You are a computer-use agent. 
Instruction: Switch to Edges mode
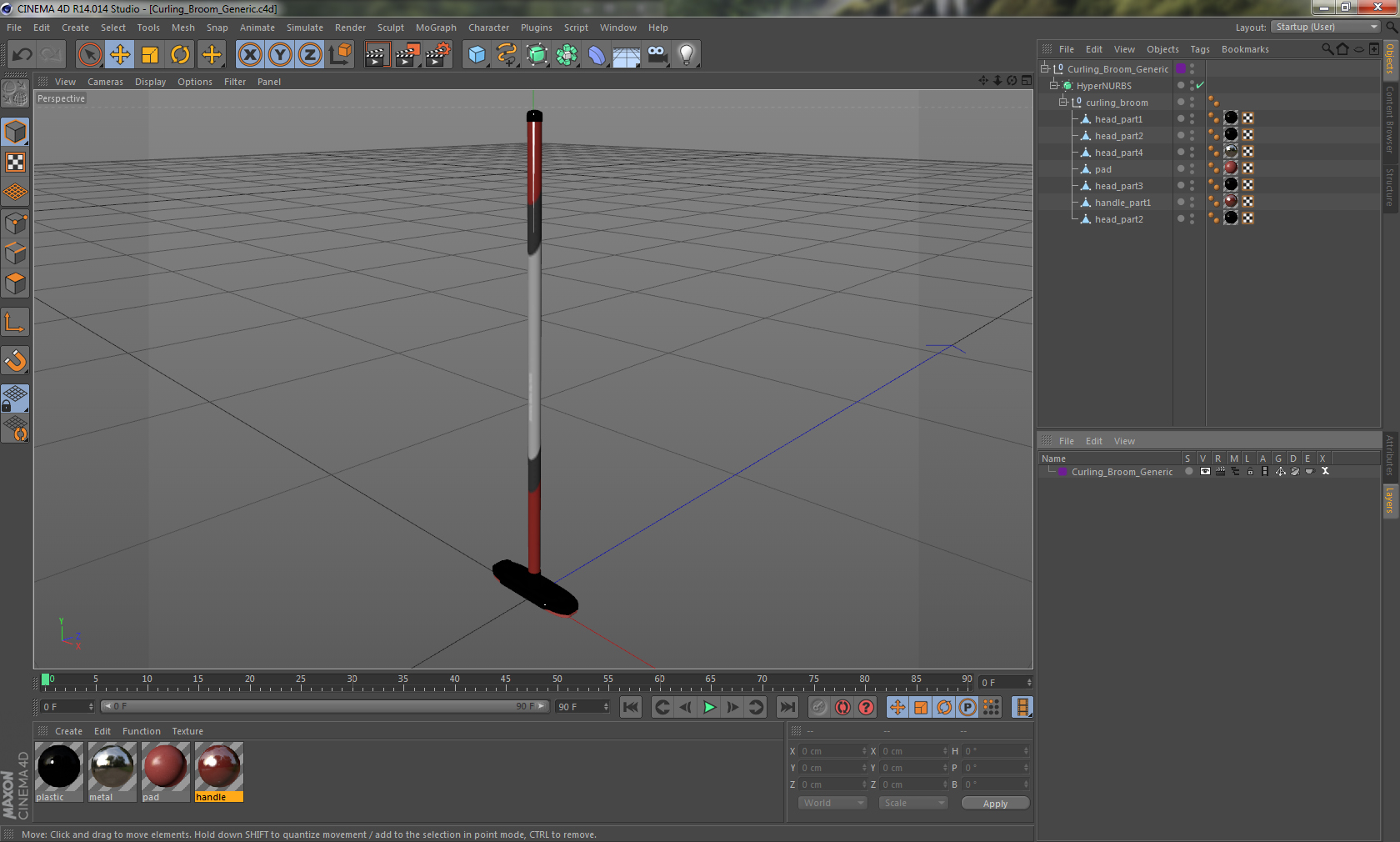click(x=15, y=253)
